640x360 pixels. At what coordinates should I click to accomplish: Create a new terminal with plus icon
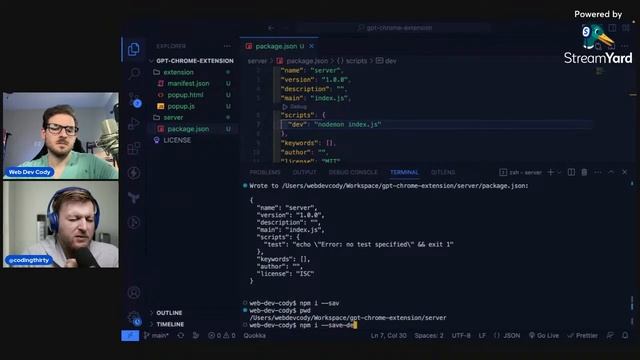pyautogui.click(x=551, y=172)
